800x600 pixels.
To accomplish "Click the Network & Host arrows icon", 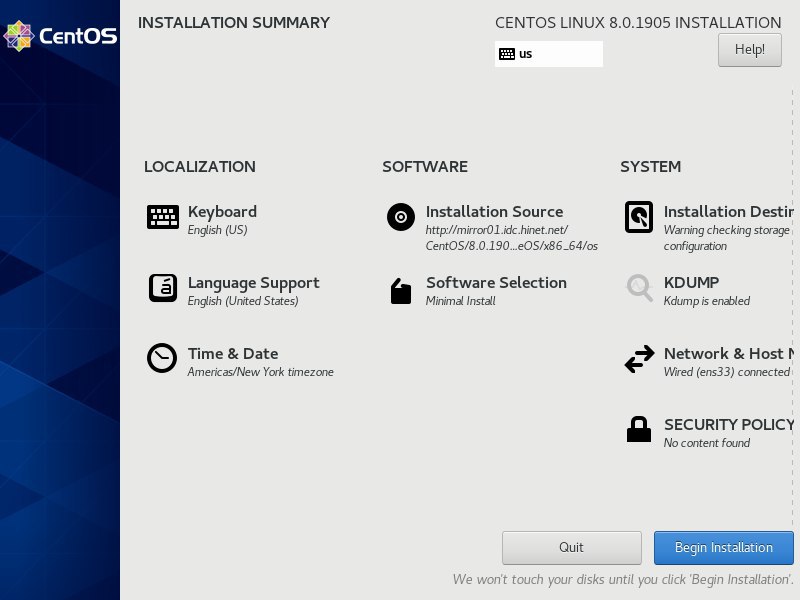I will pyautogui.click(x=639, y=359).
